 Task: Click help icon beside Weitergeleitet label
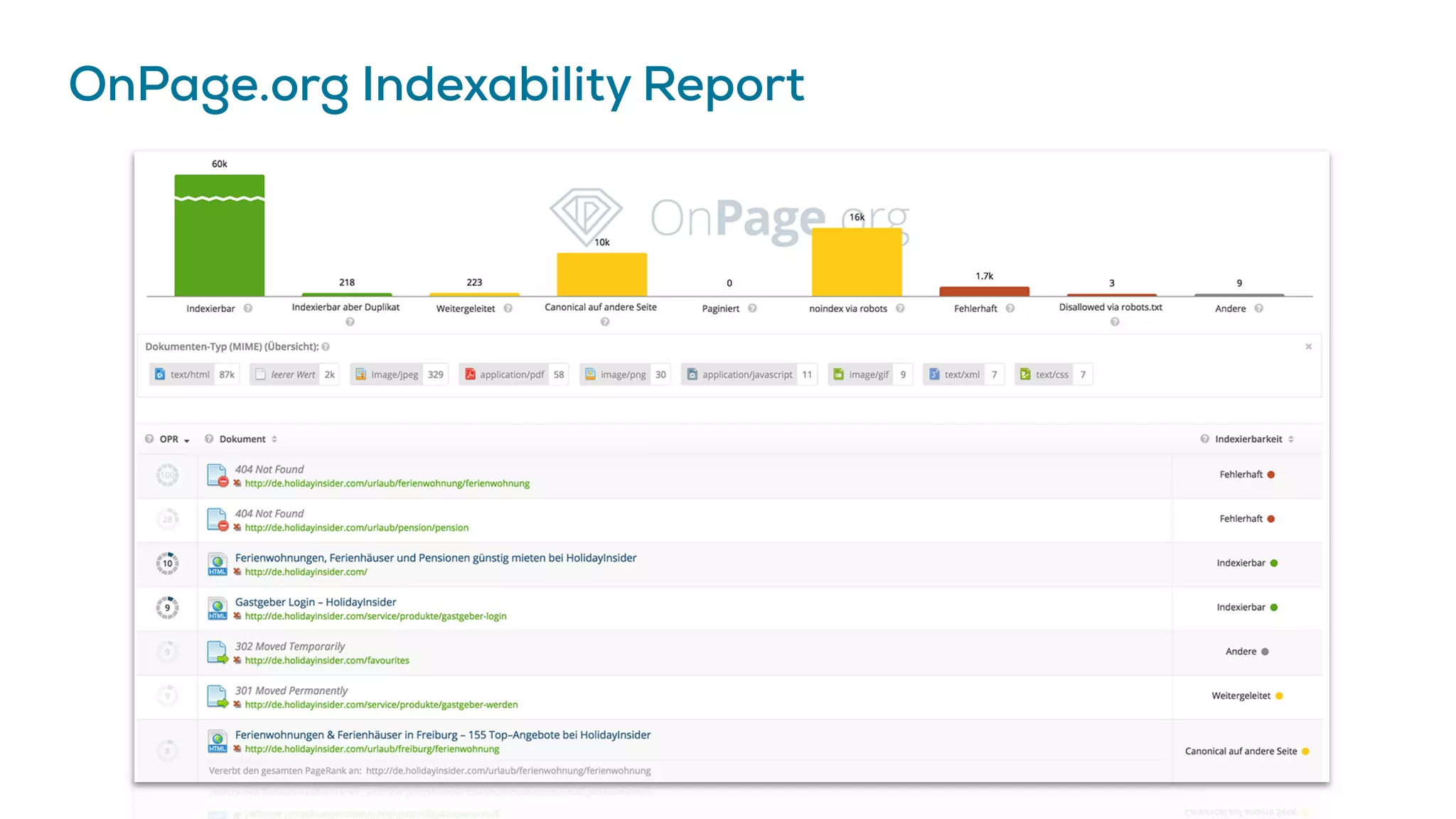(508, 309)
